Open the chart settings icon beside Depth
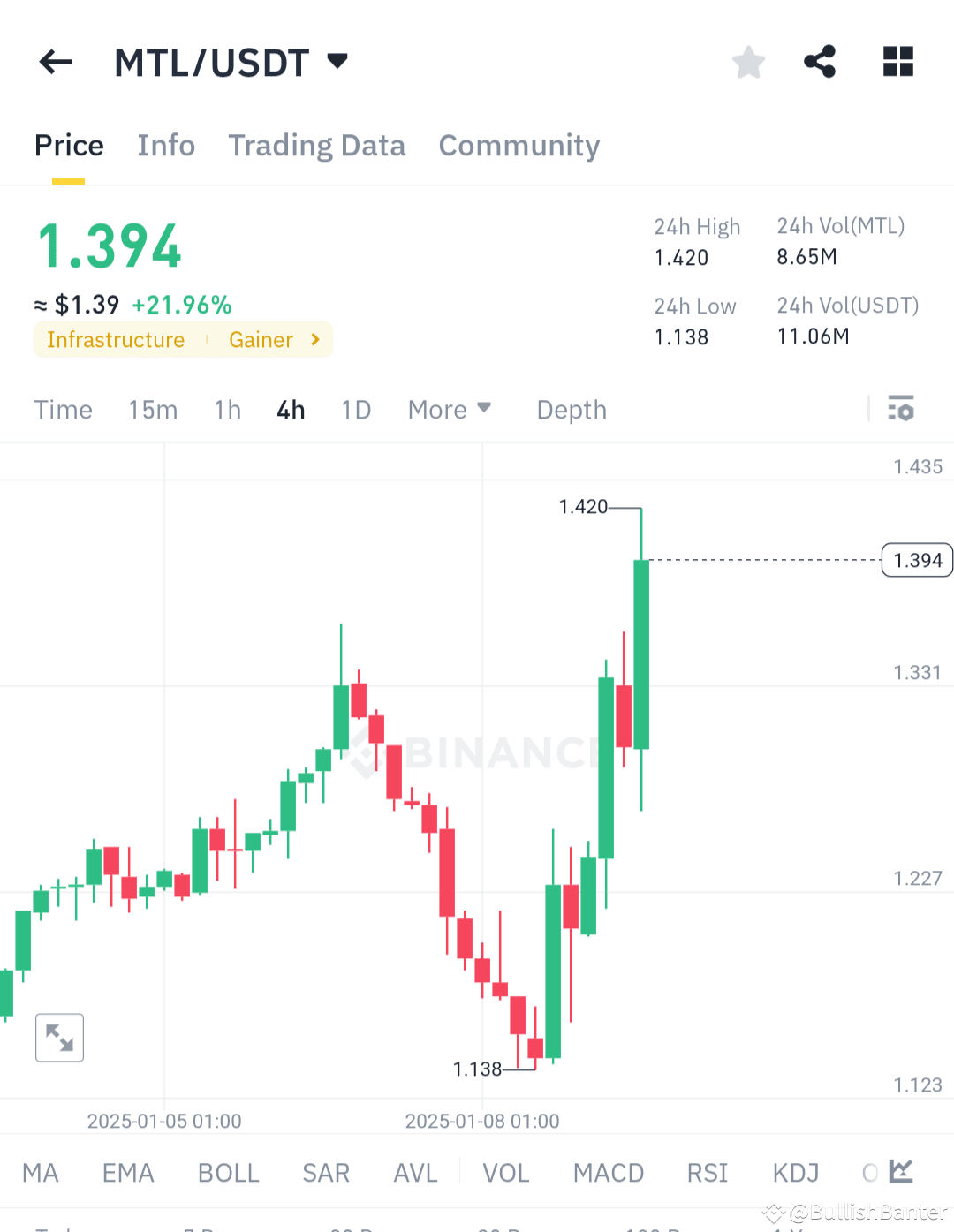Viewport: 954px width, 1232px height. (902, 409)
